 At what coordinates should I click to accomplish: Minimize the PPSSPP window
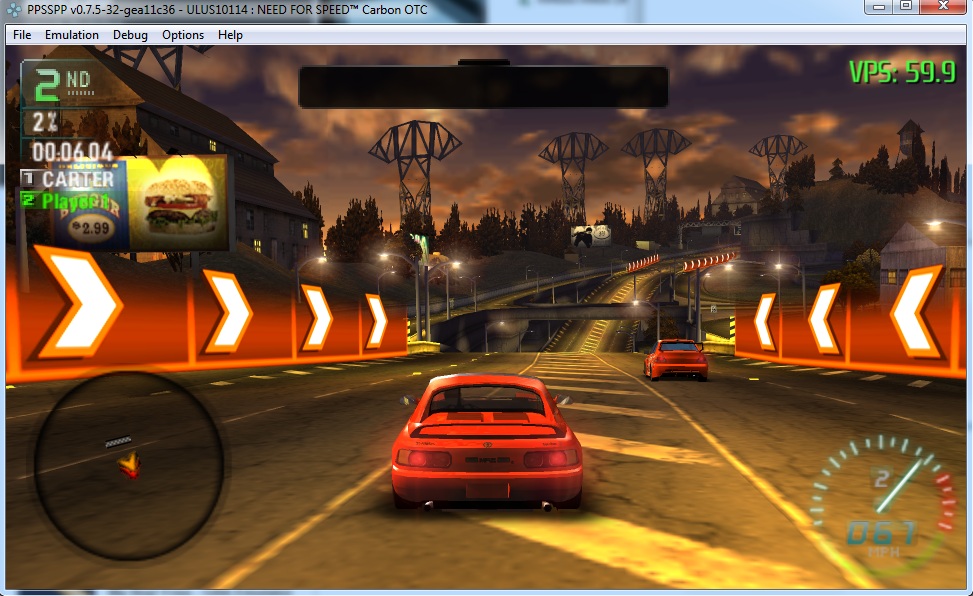click(x=879, y=7)
